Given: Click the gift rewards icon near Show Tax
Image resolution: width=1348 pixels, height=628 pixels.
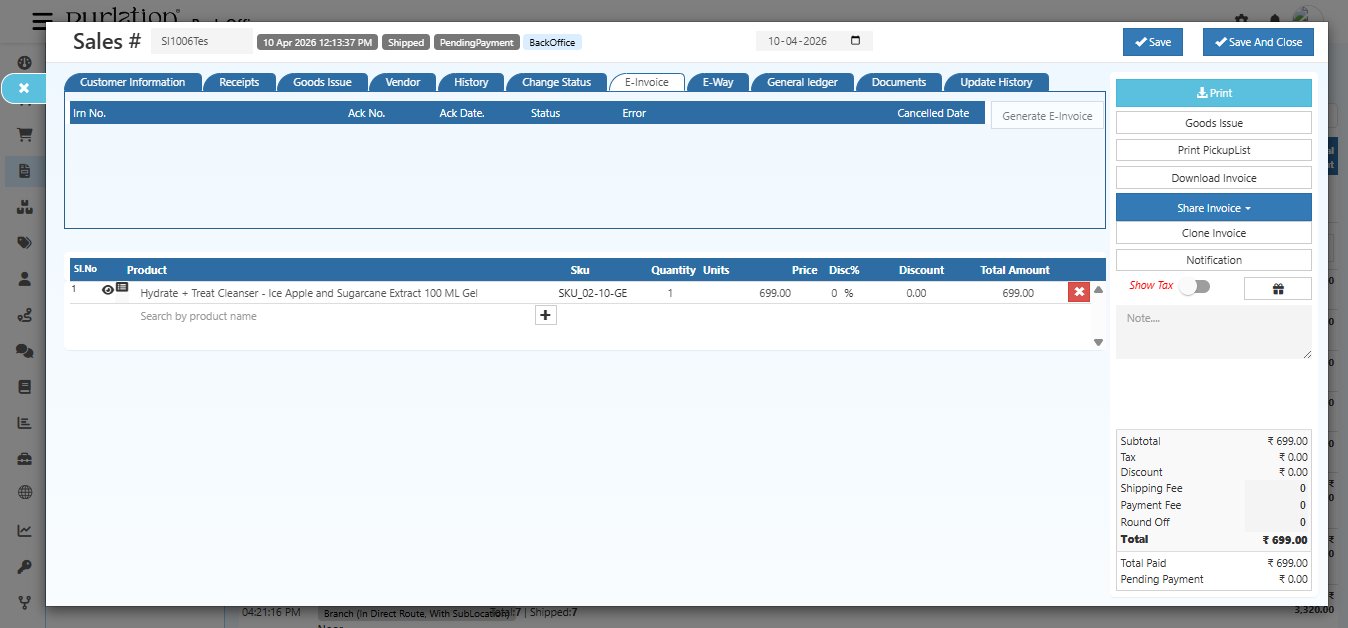Looking at the screenshot, I should click(x=1277, y=287).
